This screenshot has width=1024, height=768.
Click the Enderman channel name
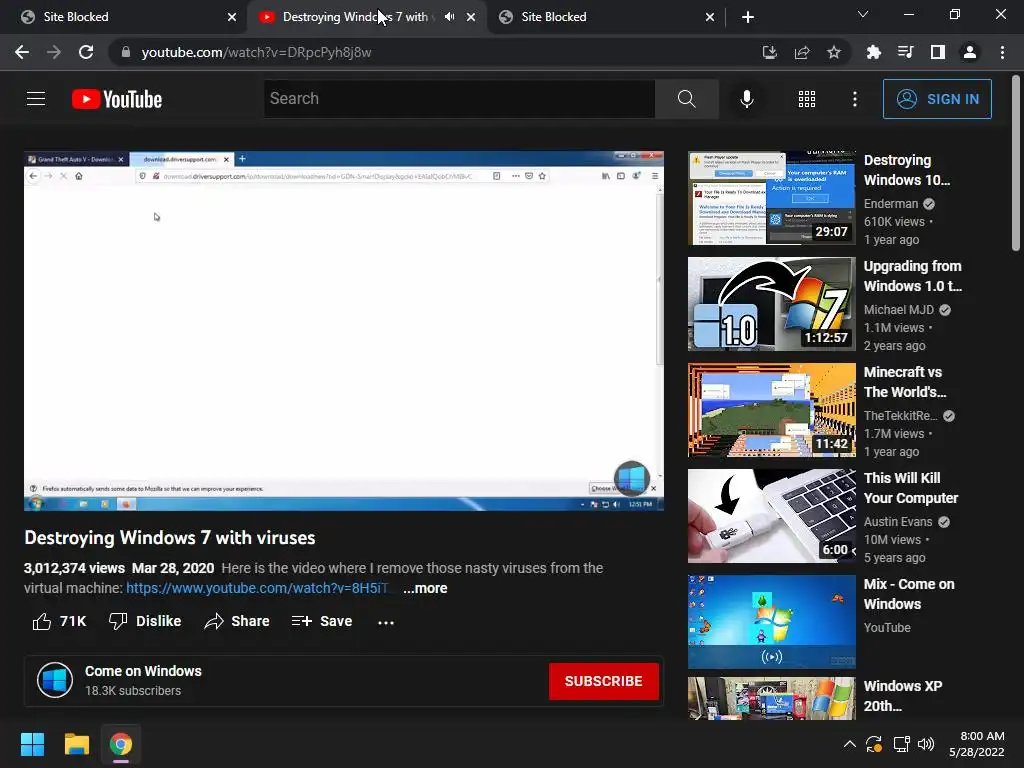[891, 204]
